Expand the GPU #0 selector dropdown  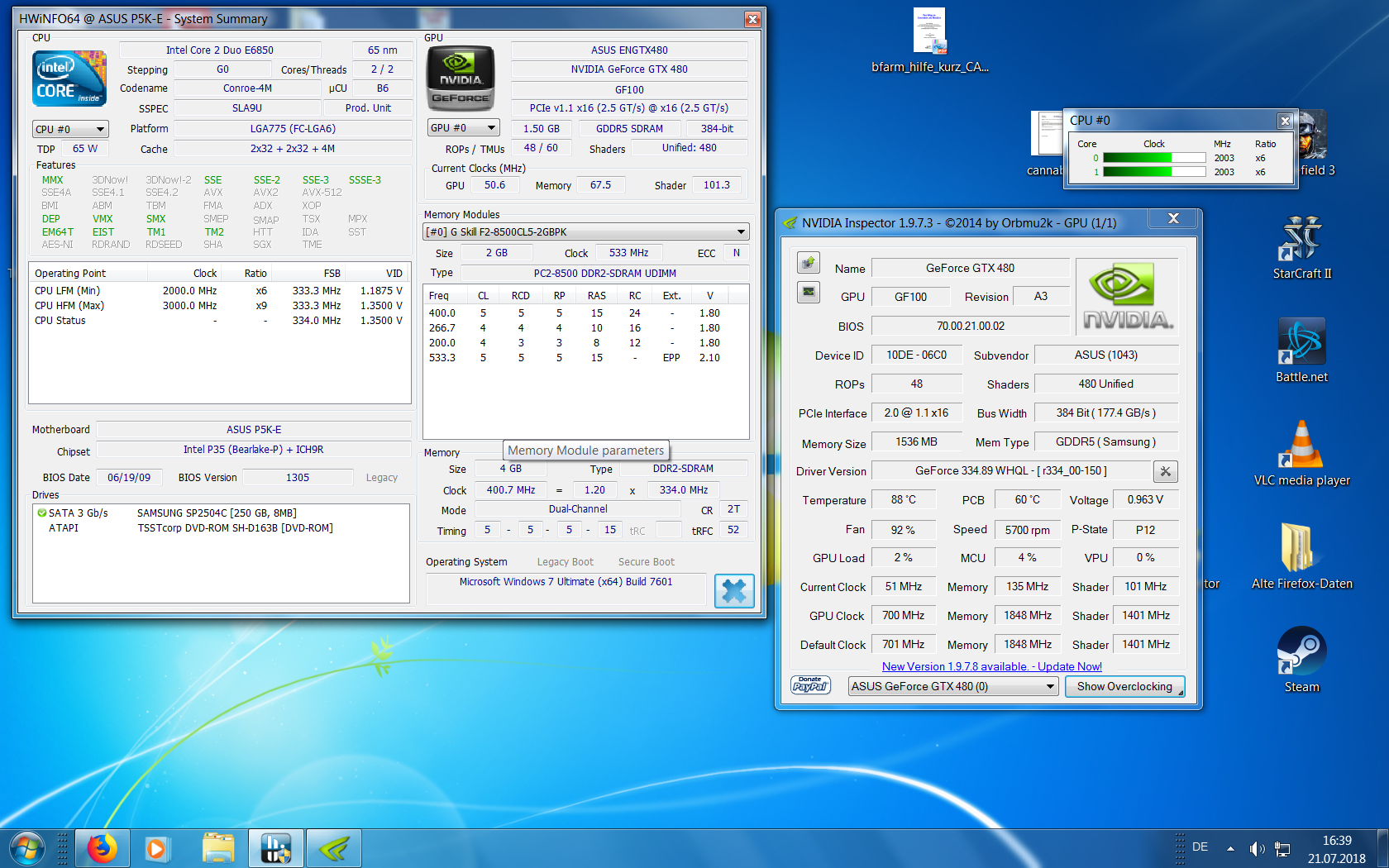point(464,128)
